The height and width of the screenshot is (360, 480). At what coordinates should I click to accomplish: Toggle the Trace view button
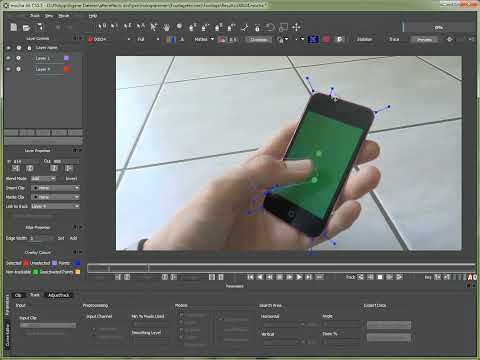click(x=394, y=39)
